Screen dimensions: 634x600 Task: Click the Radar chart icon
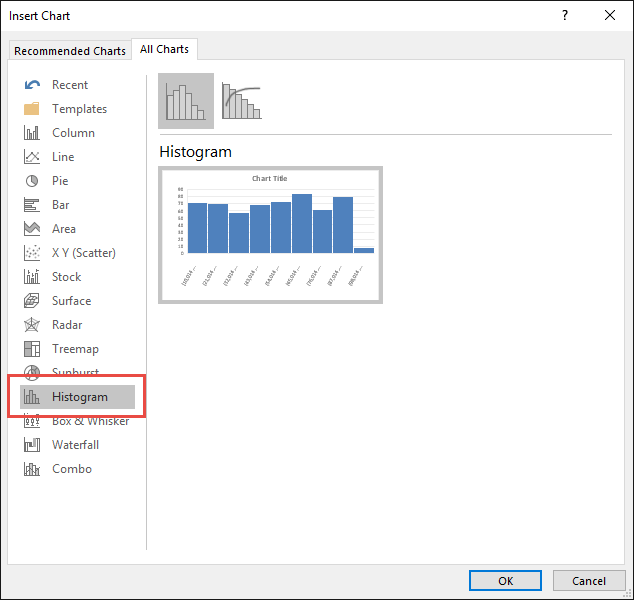pyautogui.click(x=32, y=325)
